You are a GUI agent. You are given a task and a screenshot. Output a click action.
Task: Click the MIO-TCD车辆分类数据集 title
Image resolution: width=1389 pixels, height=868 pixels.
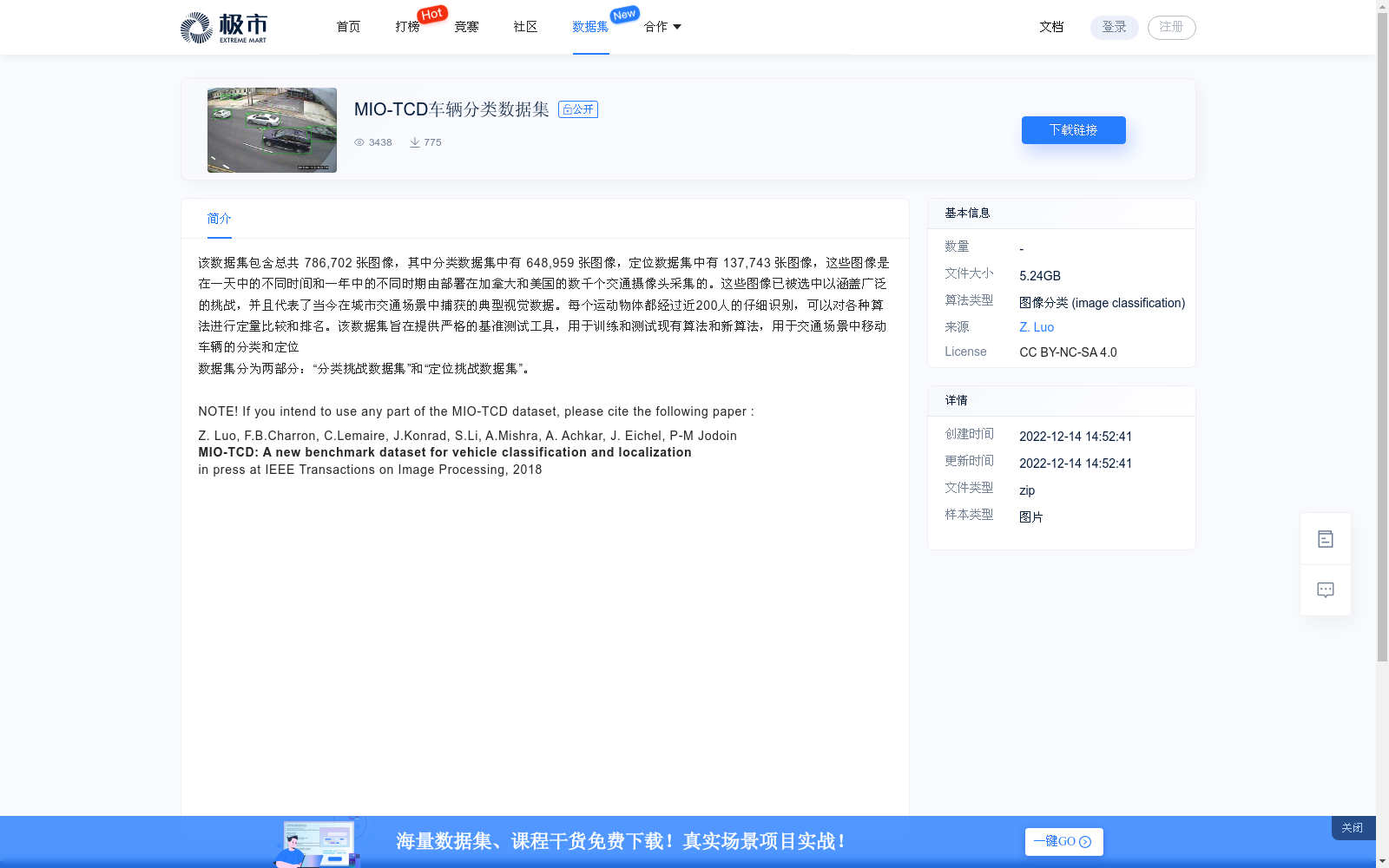pos(451,109)
